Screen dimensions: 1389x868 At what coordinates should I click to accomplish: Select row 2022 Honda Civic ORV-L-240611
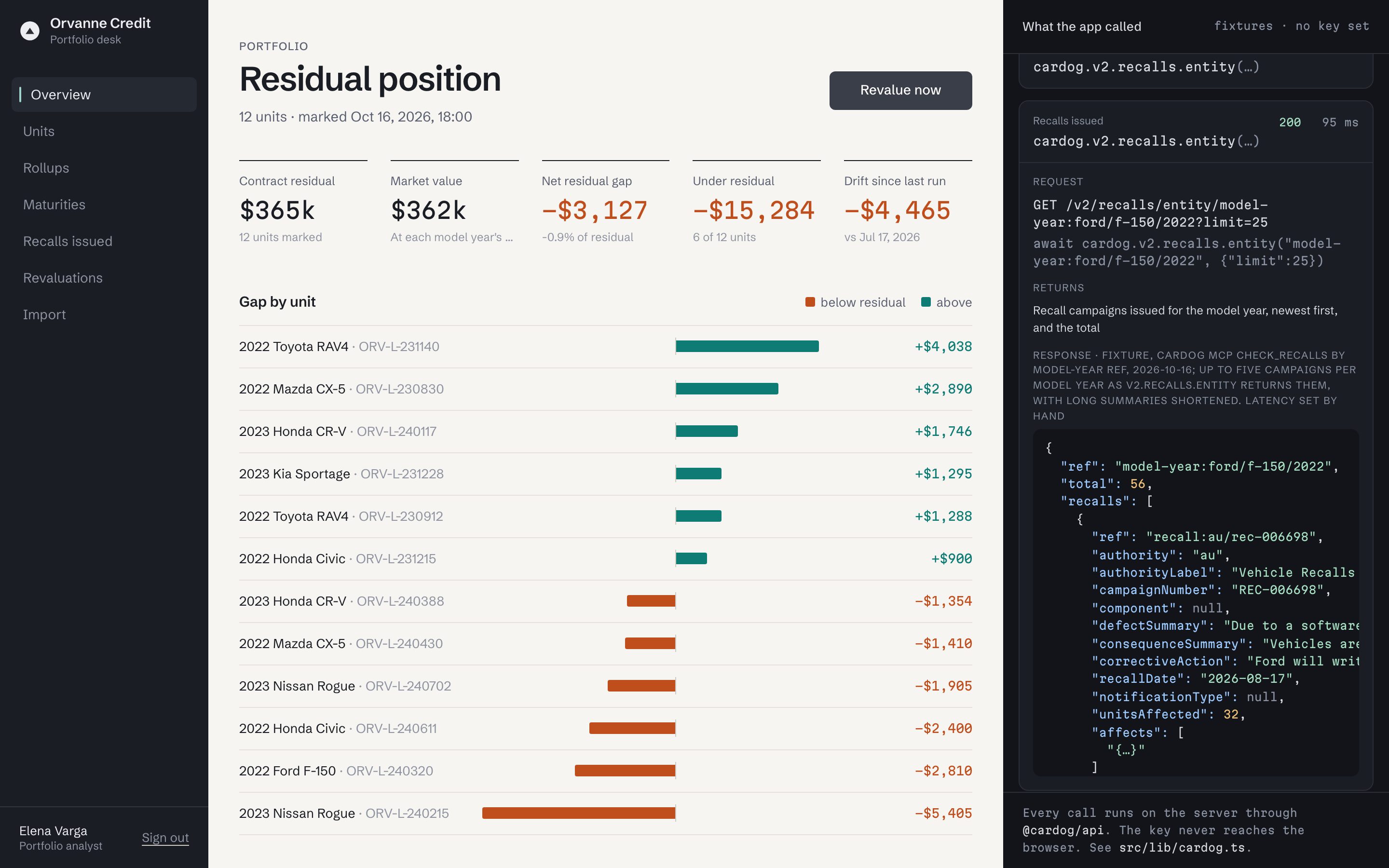(606, 729)
